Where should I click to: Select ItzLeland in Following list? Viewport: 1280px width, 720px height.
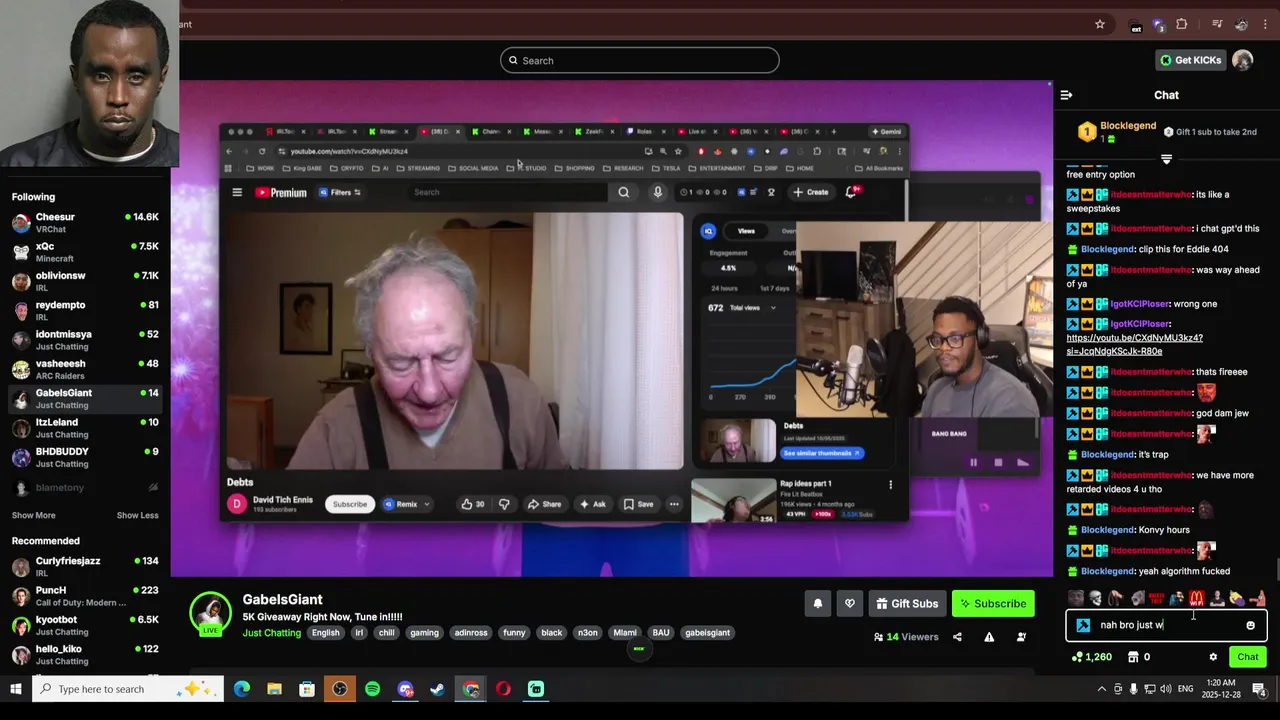tap(85, 428)
